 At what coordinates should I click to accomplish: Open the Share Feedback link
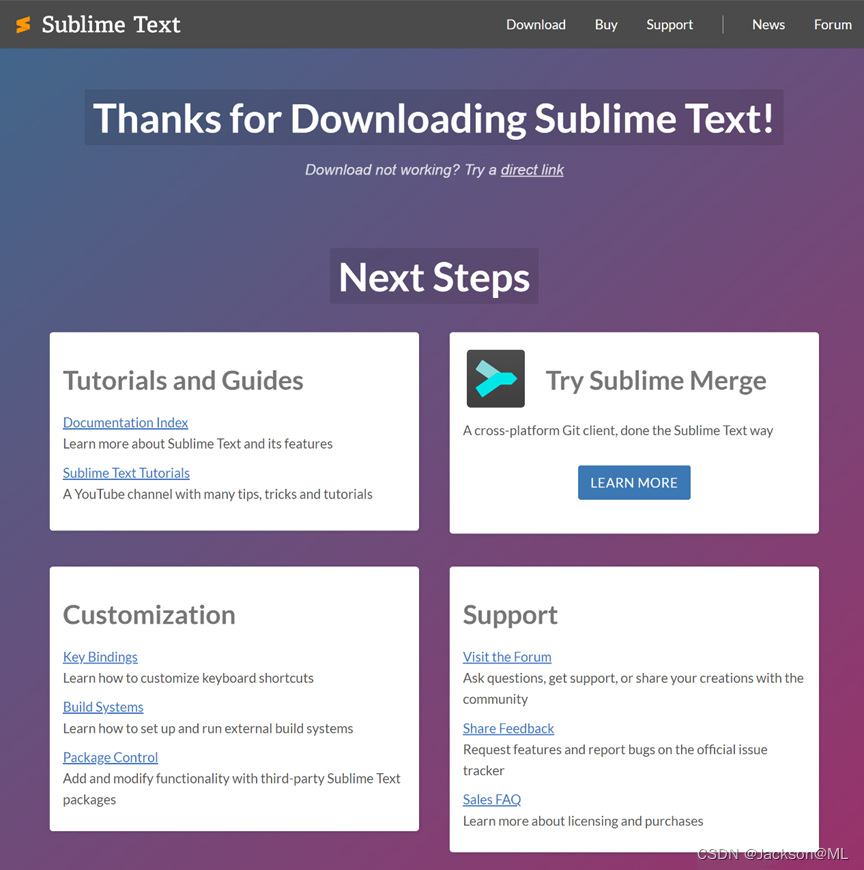coord(508,729)
